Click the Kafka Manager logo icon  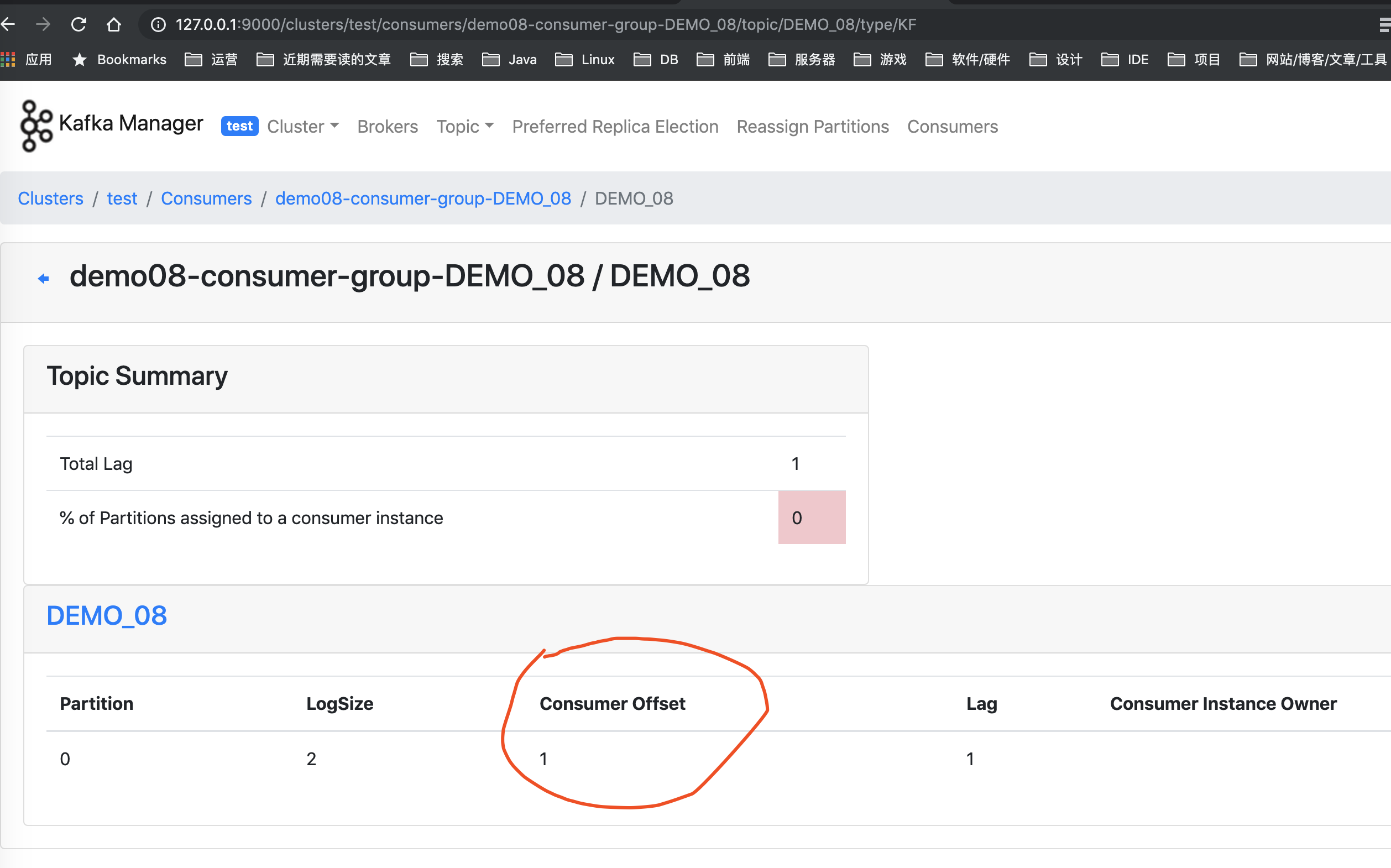pos(35,126)
